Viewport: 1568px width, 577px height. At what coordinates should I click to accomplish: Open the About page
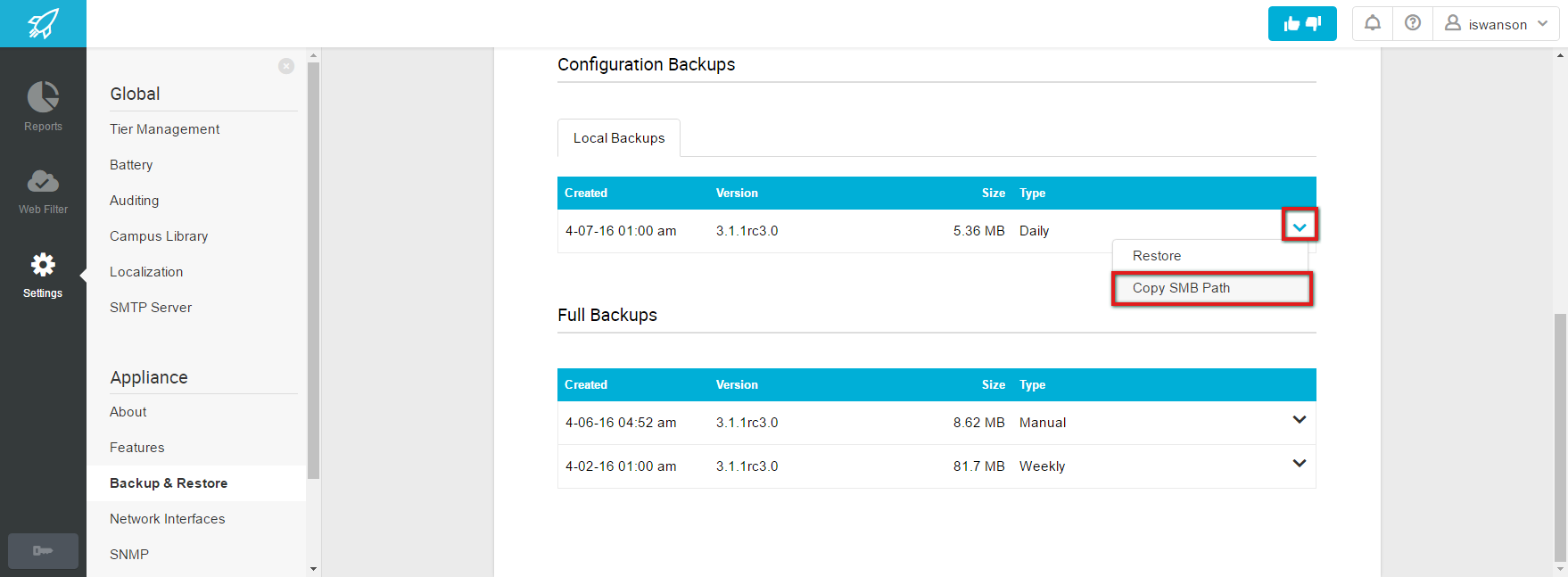128,412
